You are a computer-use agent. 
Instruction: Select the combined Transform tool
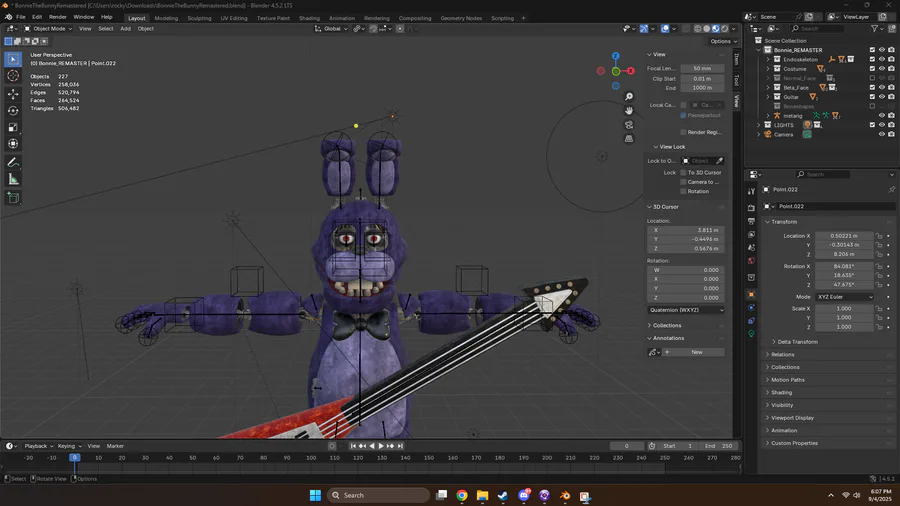13,144
